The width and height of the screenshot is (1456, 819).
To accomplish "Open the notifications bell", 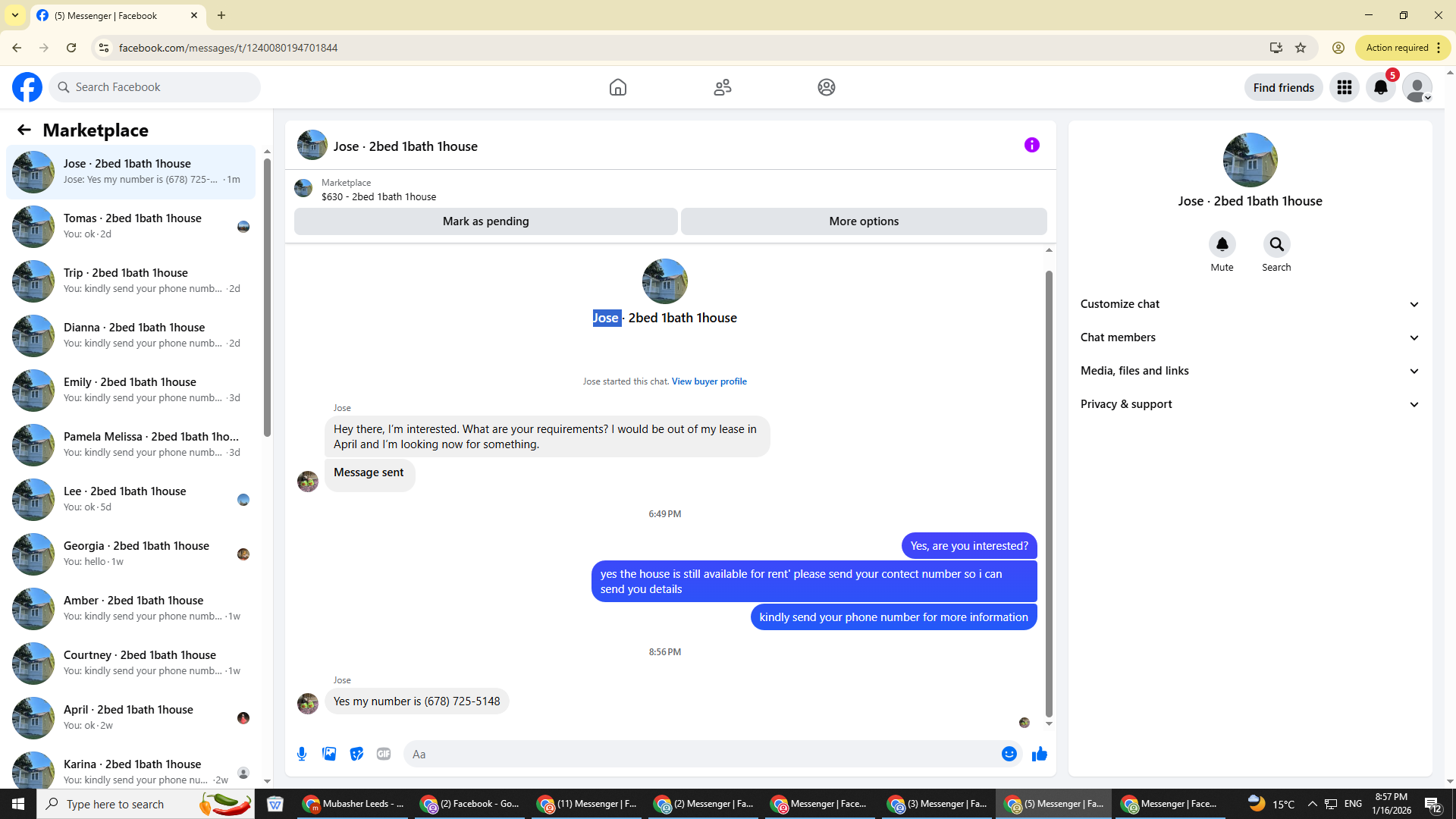I will click(1380, 88).
